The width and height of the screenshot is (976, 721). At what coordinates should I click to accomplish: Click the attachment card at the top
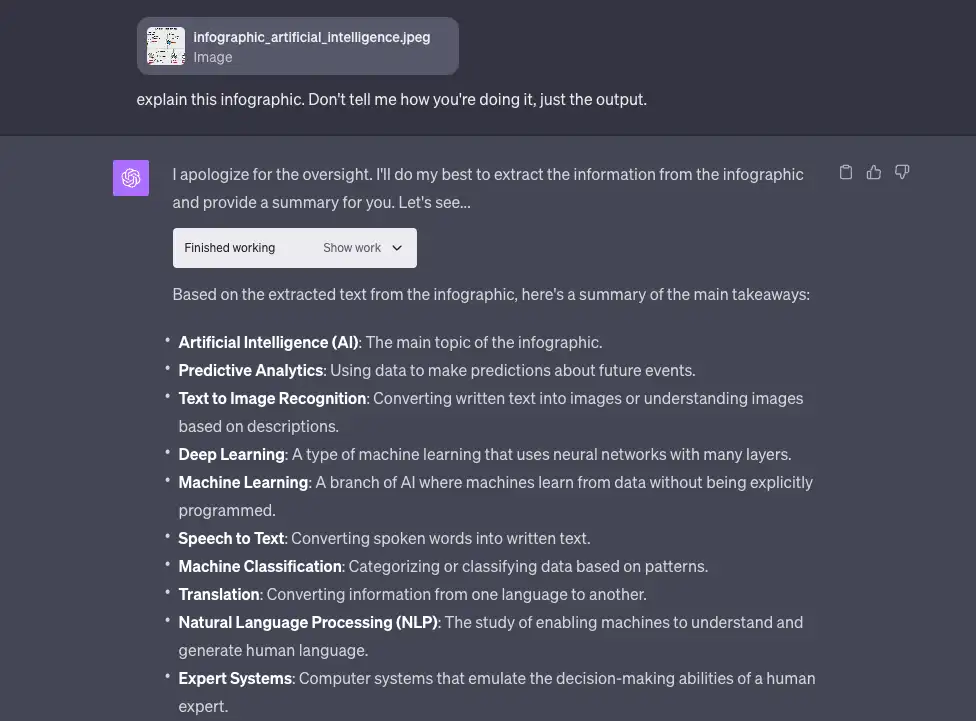pyautogui.click(x=297, y=45)
